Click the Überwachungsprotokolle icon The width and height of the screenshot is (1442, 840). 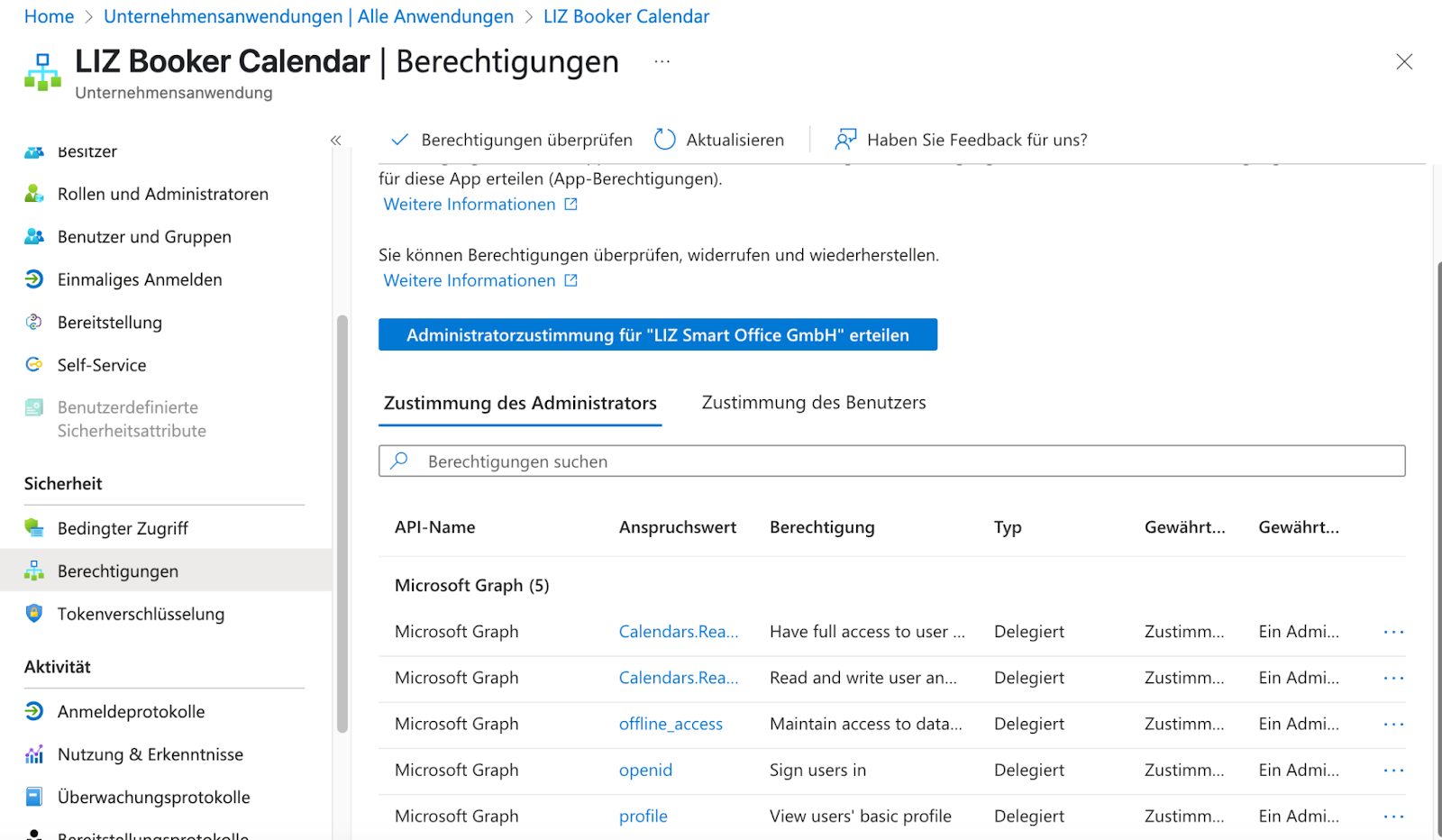[x=34, y=797]
